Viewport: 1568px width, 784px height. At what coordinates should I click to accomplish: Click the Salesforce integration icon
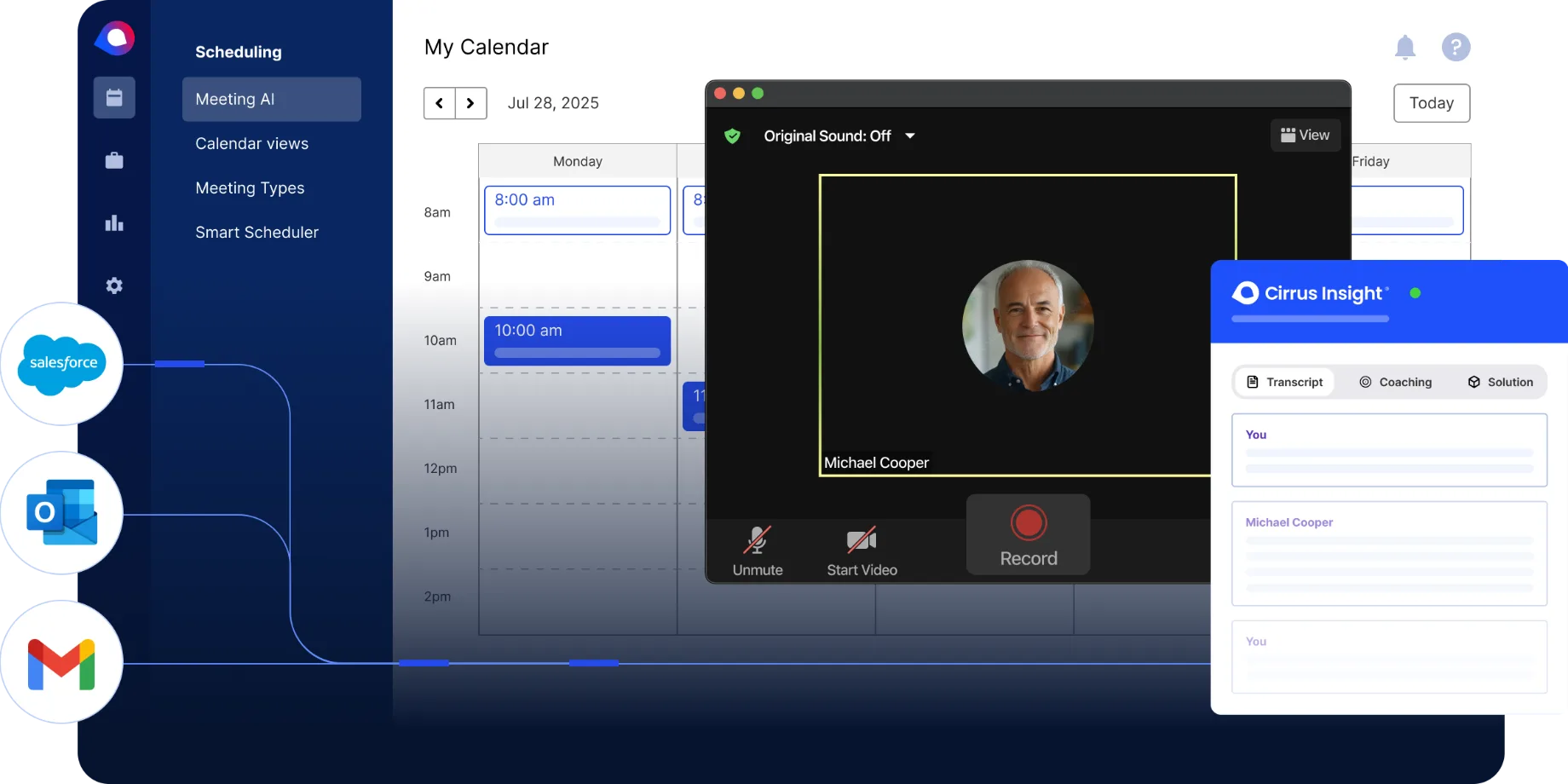[x=62, y=364]
